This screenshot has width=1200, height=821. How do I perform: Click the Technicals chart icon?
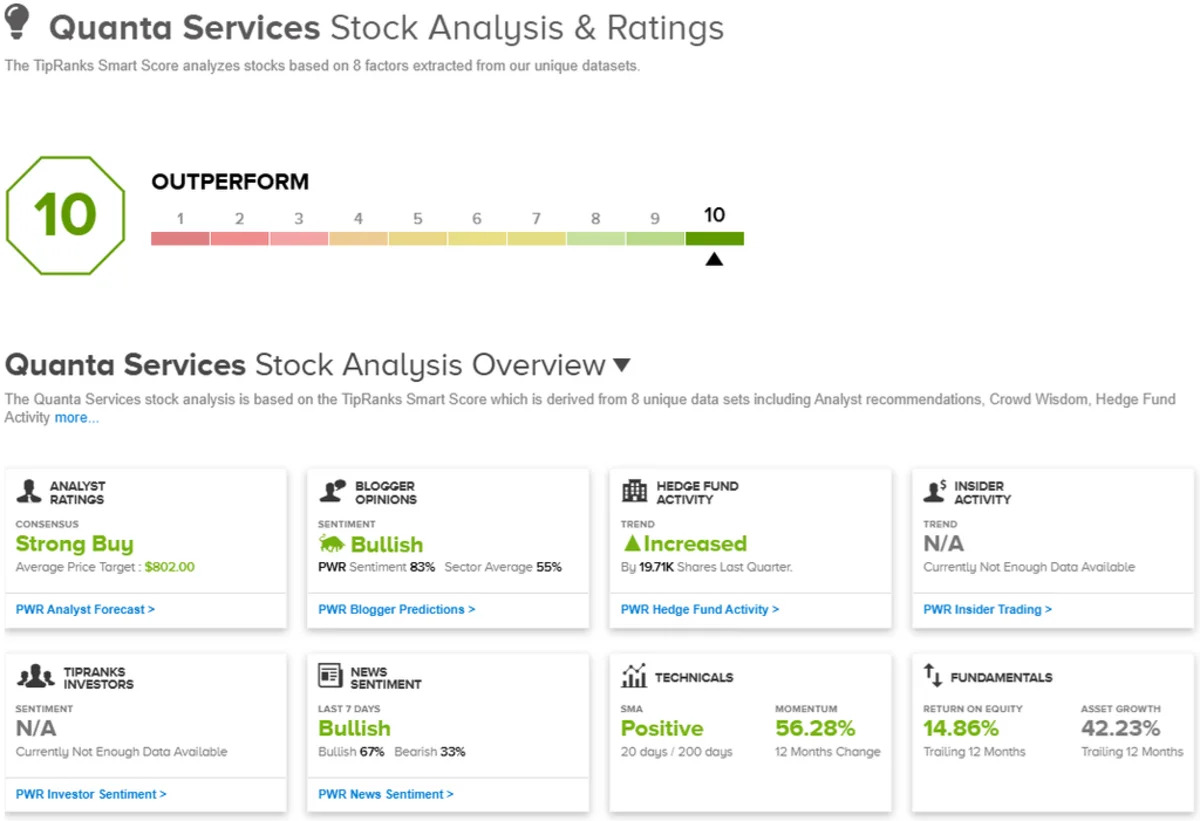point(634,677)
